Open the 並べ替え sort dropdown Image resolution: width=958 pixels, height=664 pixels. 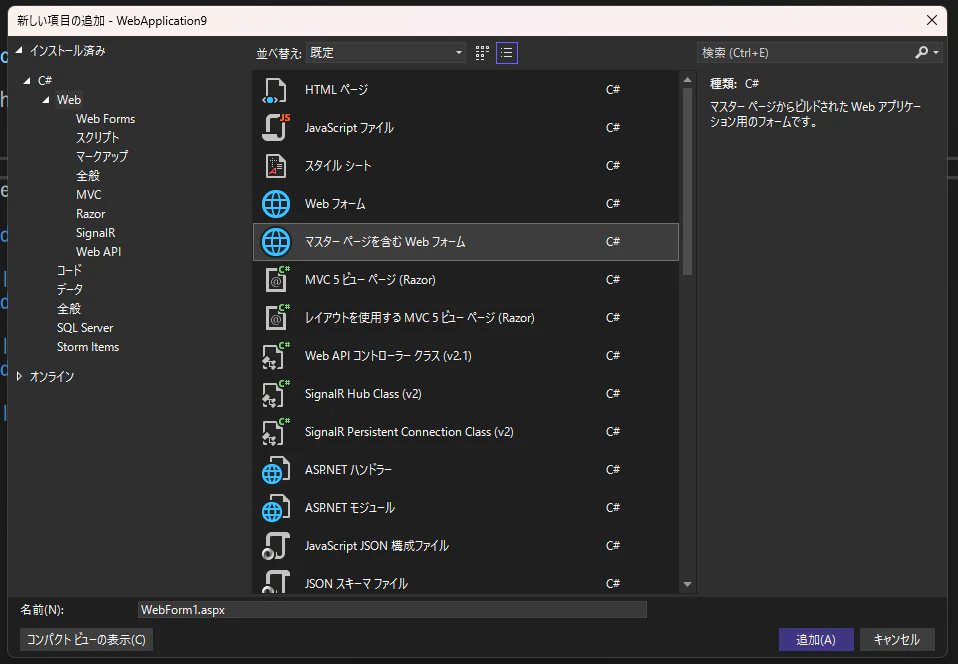[386, 53]
